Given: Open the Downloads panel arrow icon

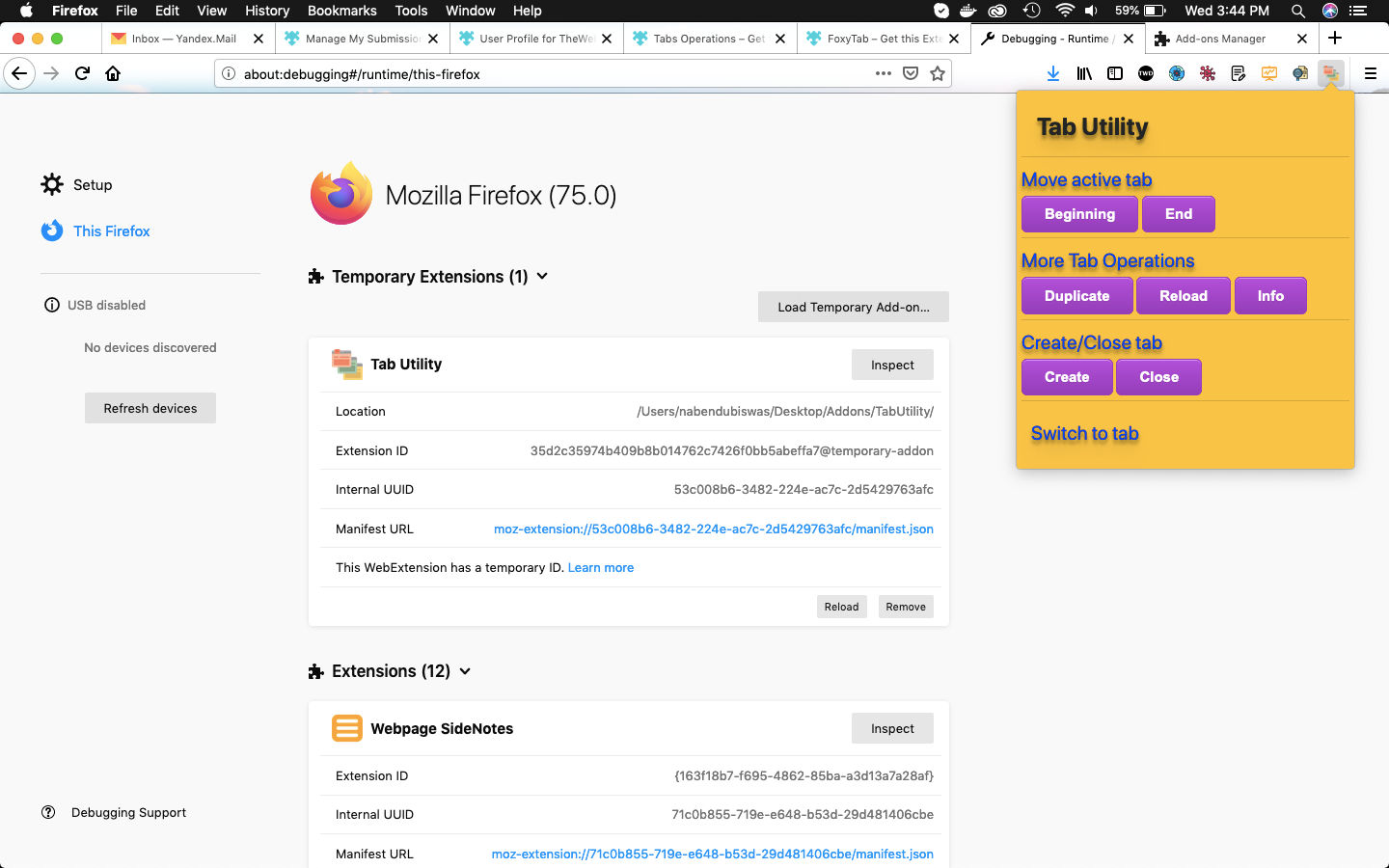Looking at the screenshot, I should [1053, 73].
